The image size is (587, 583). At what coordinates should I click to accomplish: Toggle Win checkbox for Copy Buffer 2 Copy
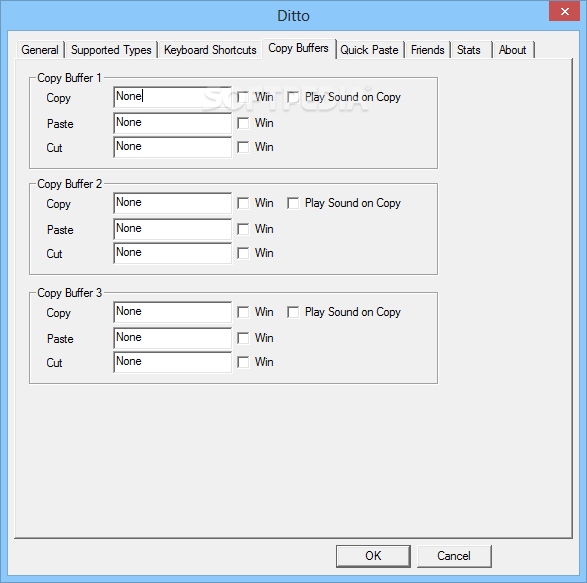click(243, 203)
